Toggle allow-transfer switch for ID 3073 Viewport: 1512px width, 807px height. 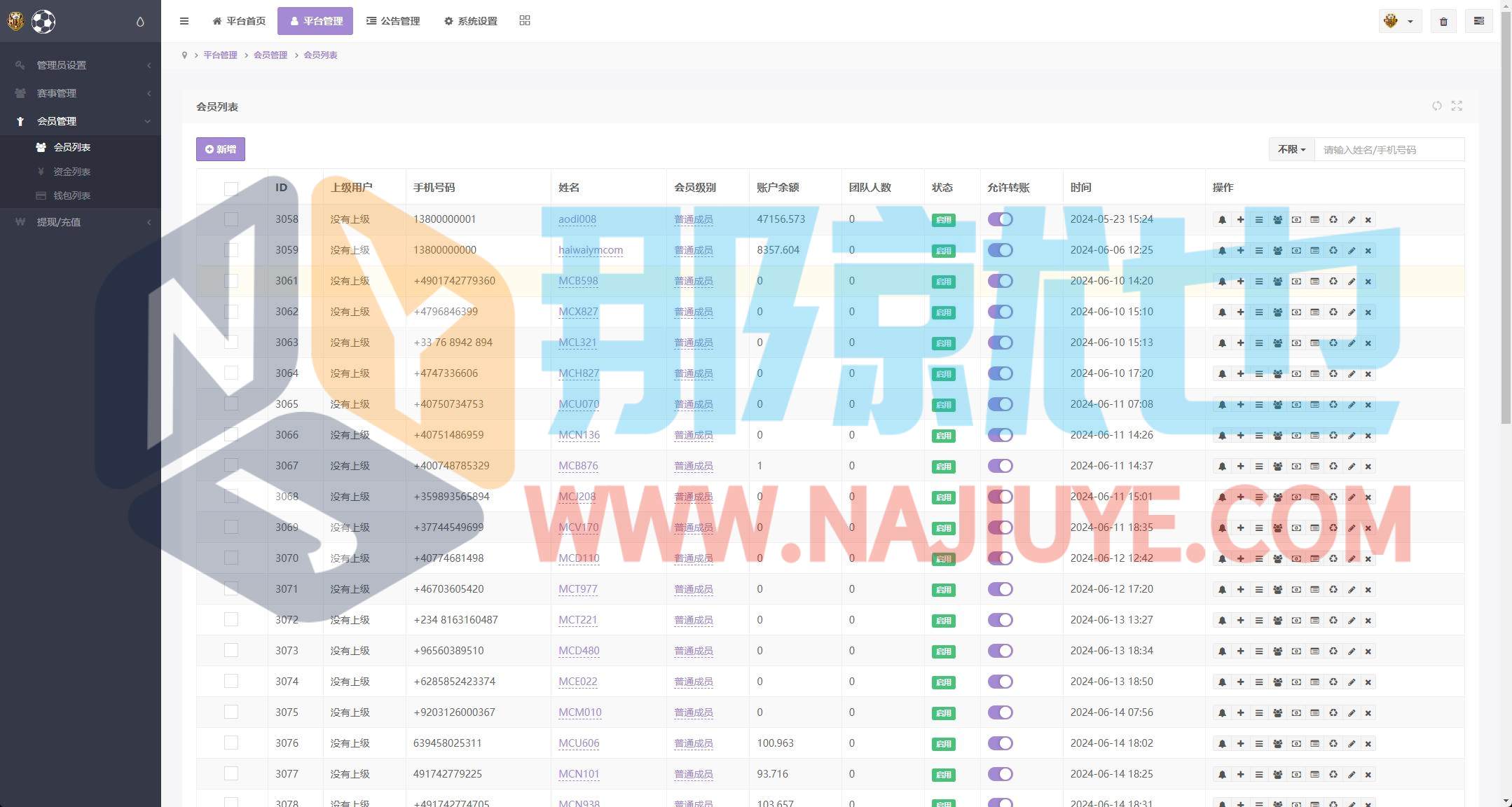pyautogui.click(x=1000, y=651)
